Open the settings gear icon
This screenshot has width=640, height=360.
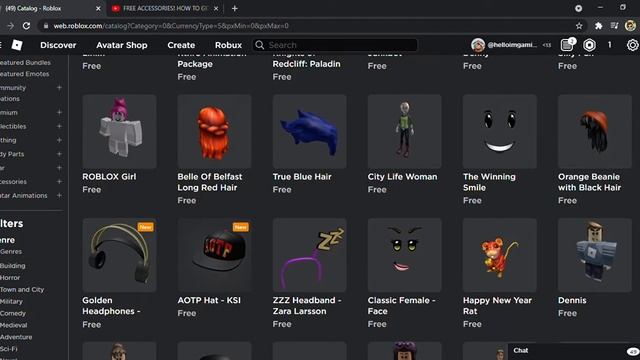pos(633,45)
